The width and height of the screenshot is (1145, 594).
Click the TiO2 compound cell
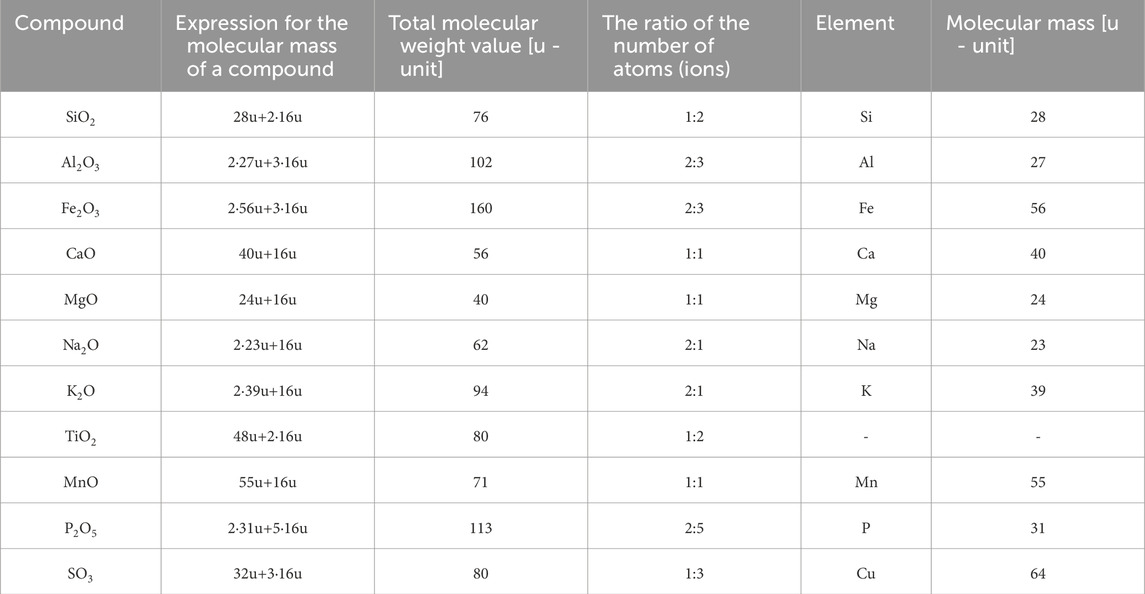[80, 437]
